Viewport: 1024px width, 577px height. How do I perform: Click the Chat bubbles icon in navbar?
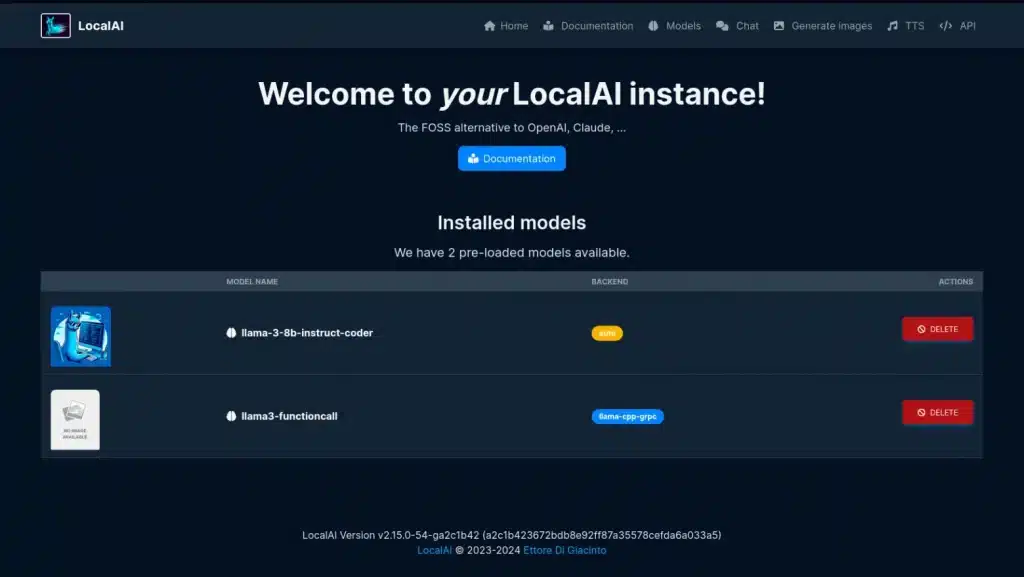pyautogui.click(x=722, y=26)
